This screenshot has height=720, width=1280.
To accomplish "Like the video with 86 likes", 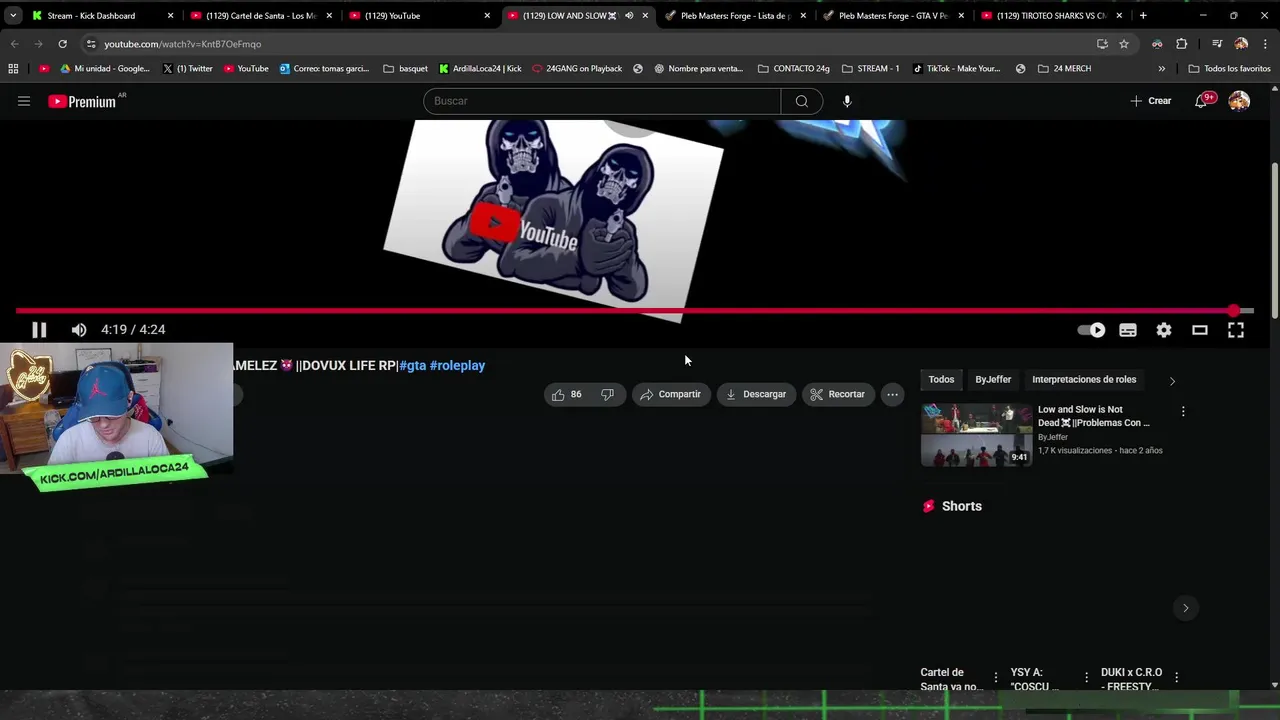I will coord(567,394).
